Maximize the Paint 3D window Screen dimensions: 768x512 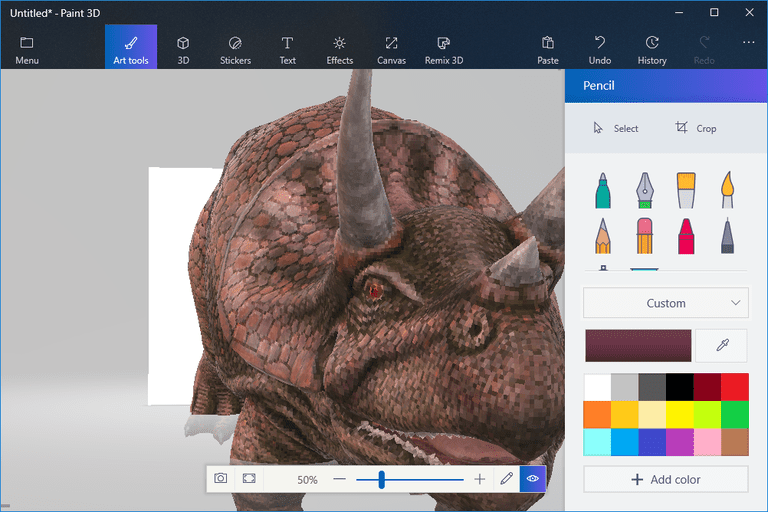click(x=714, y=13)
